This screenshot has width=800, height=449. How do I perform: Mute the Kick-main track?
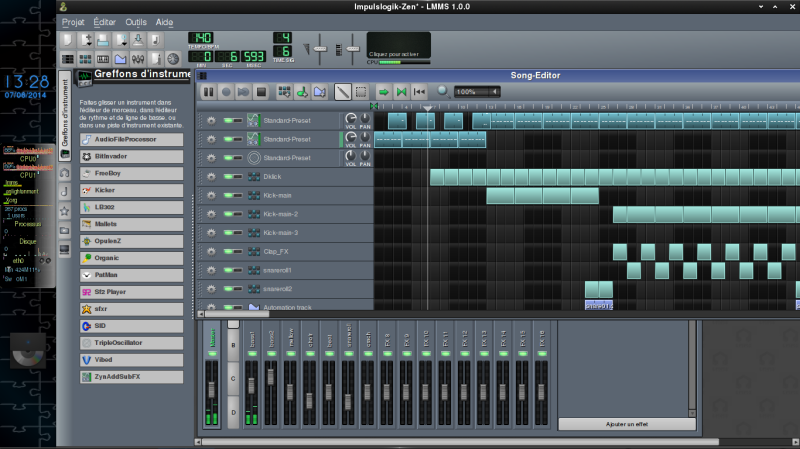228,196
